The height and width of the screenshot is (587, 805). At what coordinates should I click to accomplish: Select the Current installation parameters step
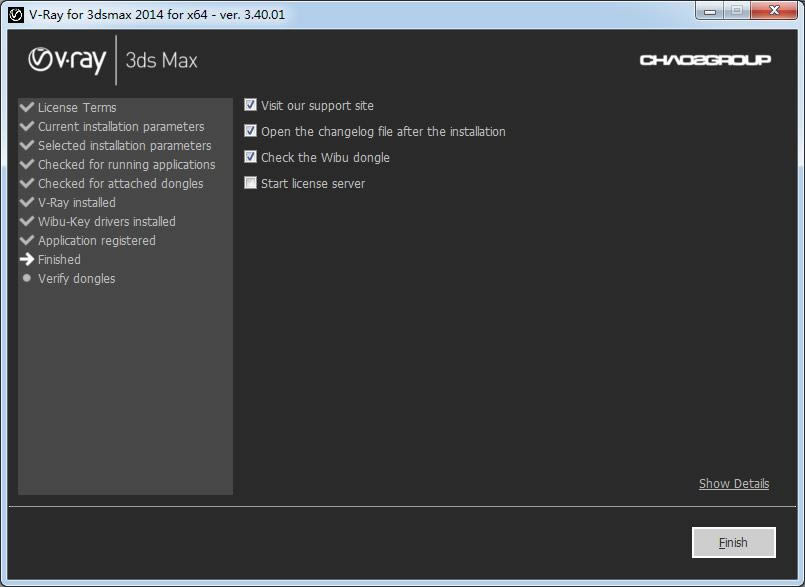121,126
